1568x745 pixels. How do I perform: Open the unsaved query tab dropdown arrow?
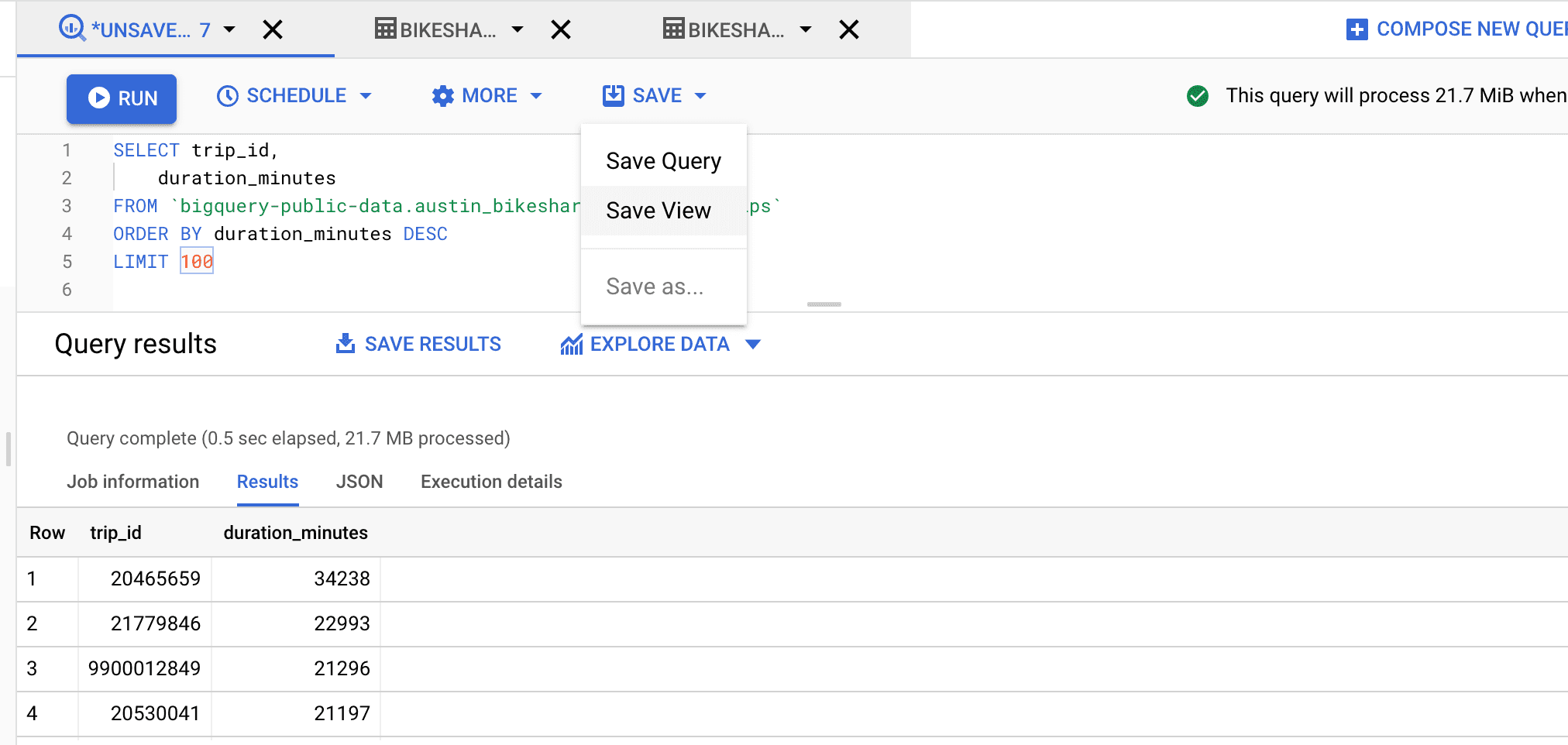[x=229, y=30]
